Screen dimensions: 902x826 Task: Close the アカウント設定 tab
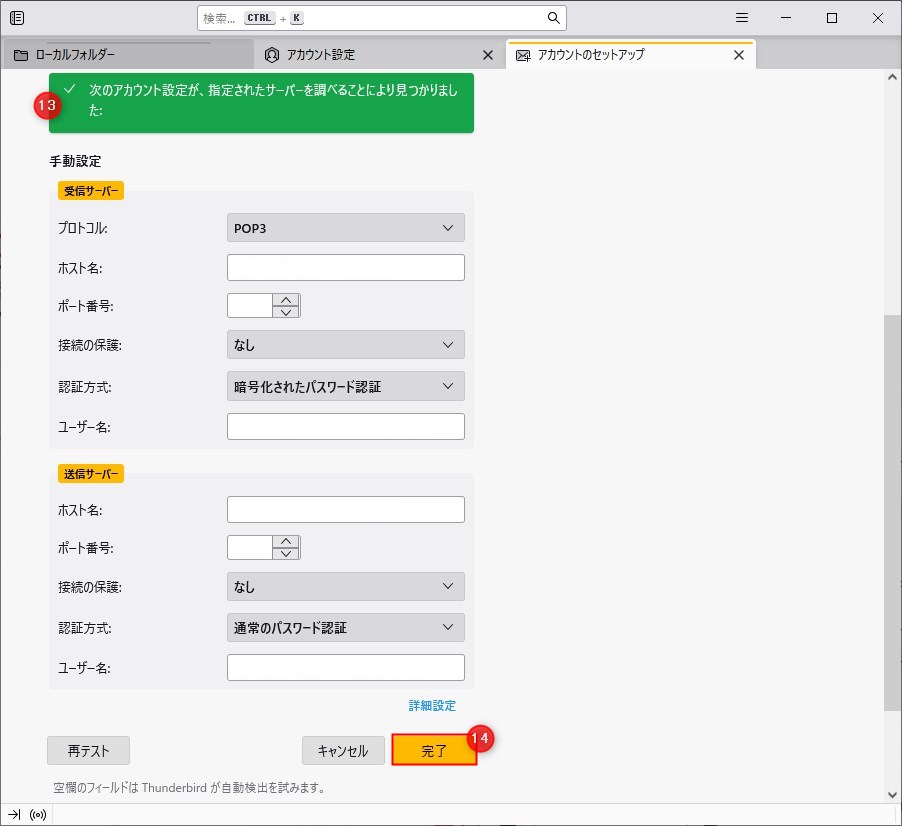(x=488, y=55)
